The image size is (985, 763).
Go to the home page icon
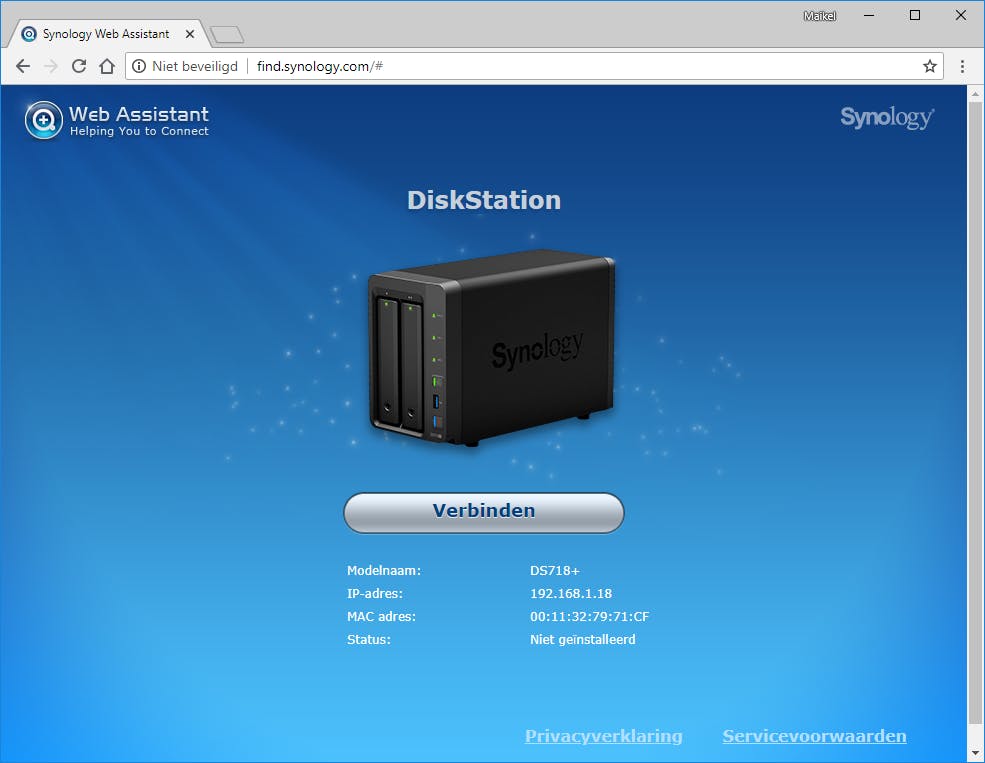click(107, 66)
